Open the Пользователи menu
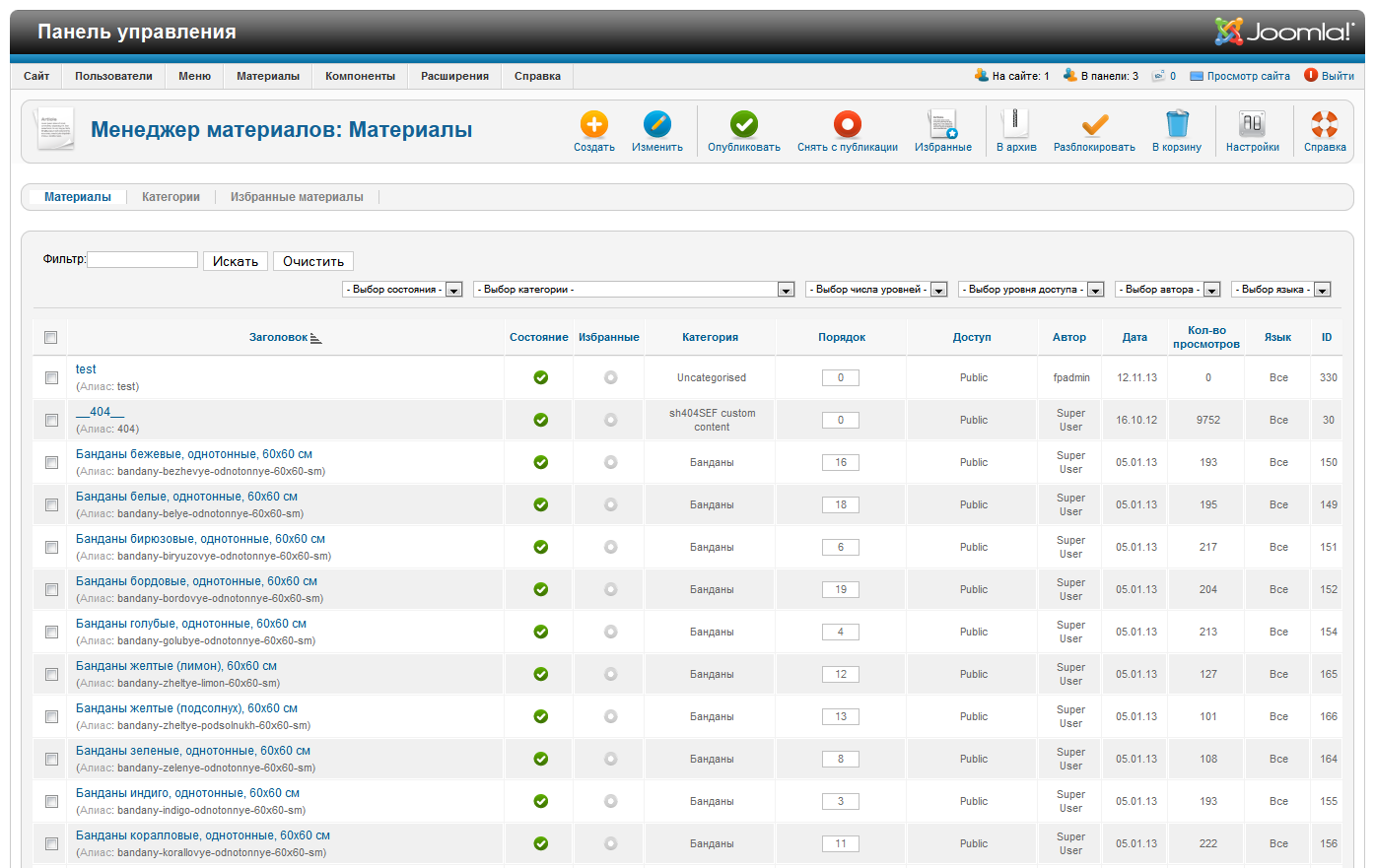This screenshot has width=1375, height=868. coord(113,76)
